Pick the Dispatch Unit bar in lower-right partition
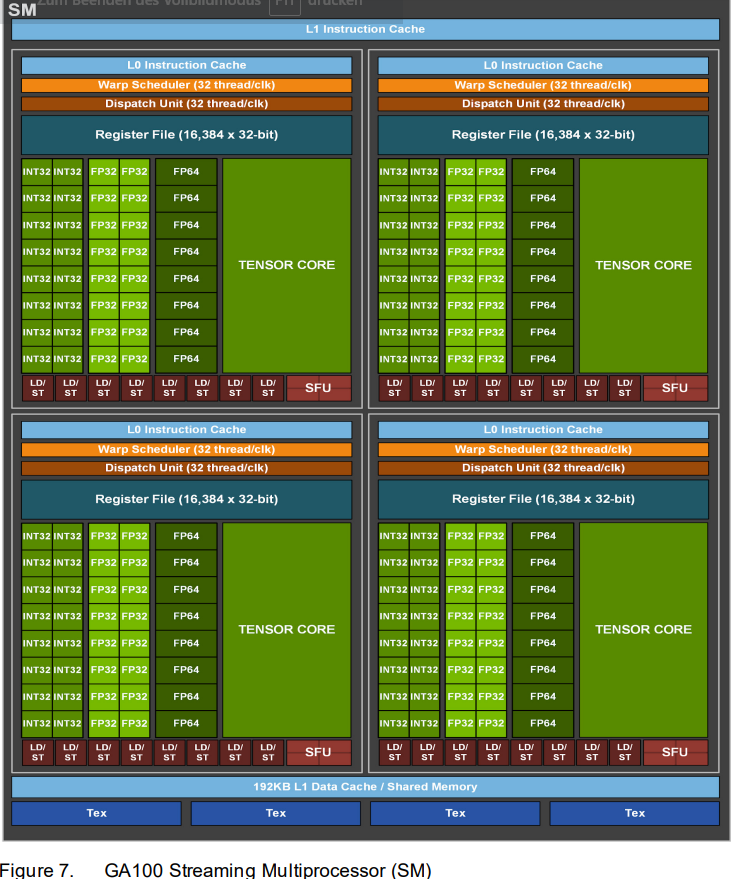The width and height of the screenshot is (733, 879). pyautogui.click(x=543, y=468)
